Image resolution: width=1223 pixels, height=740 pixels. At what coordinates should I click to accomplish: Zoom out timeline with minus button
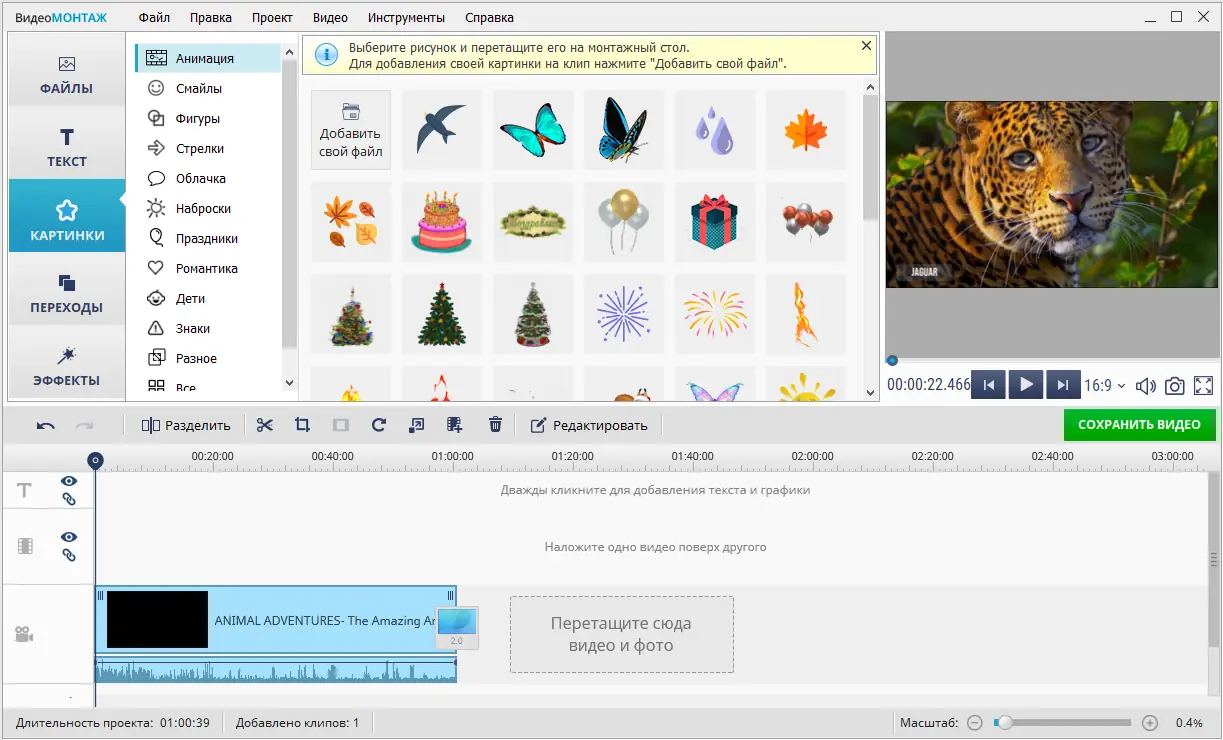[975, 722]
